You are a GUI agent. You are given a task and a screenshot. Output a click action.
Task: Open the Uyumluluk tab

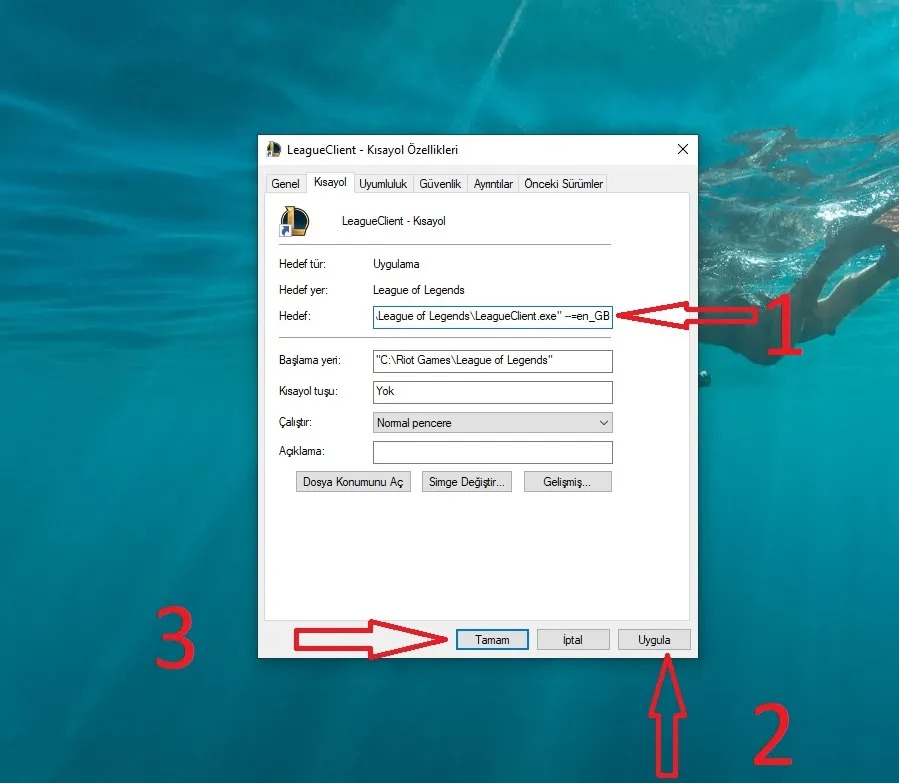coord(382,183)
